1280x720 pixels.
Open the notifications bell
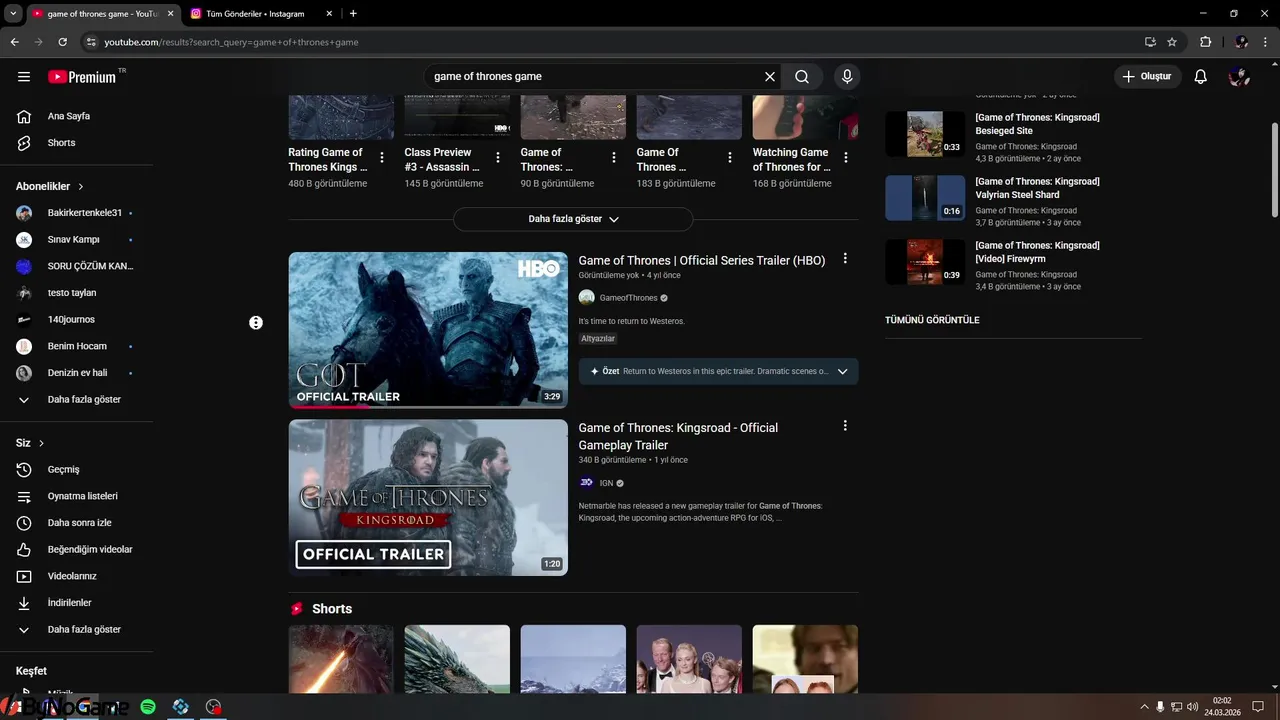(x=1201, y=76)
